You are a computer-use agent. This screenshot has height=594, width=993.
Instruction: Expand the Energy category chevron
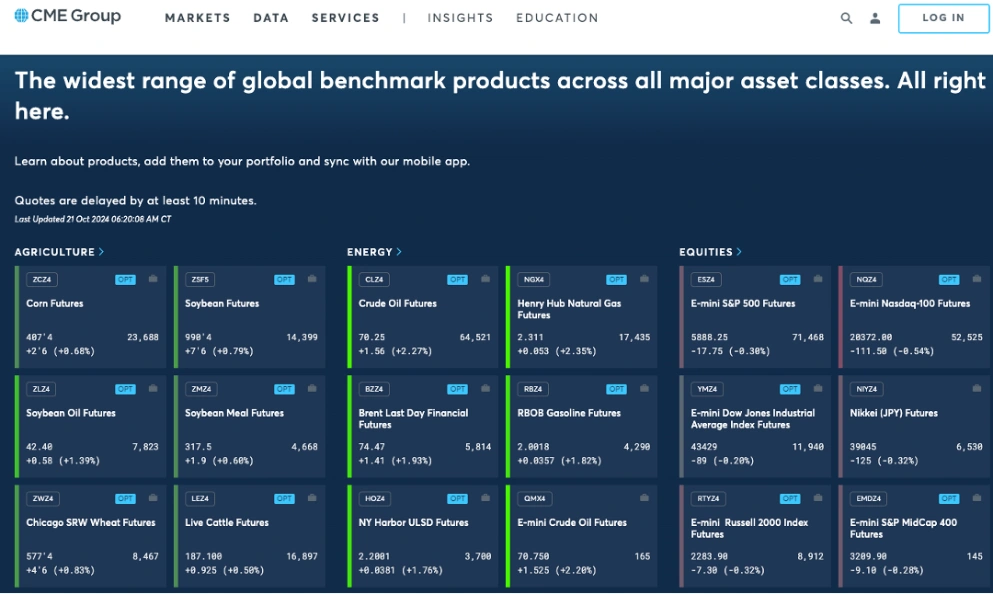(399, 252)
